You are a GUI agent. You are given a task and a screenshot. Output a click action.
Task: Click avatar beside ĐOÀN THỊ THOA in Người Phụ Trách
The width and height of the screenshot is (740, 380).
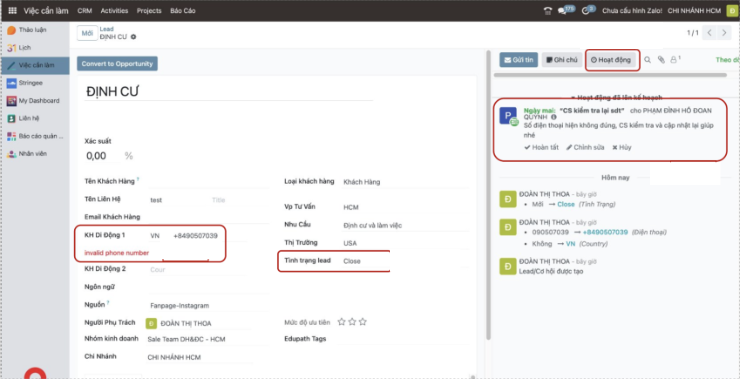click(151, 323)
